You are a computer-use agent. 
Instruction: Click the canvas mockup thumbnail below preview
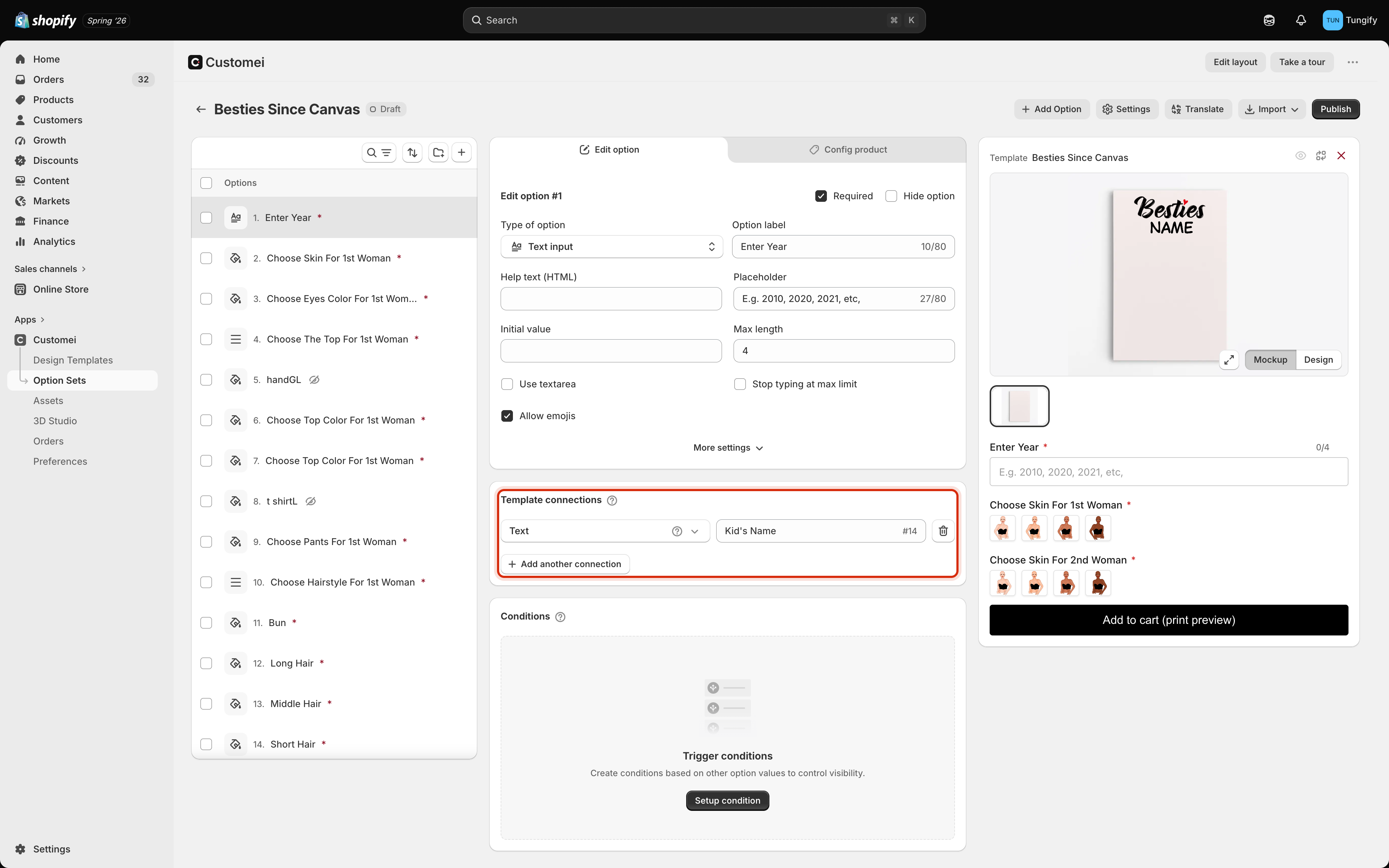(1019, 407)
